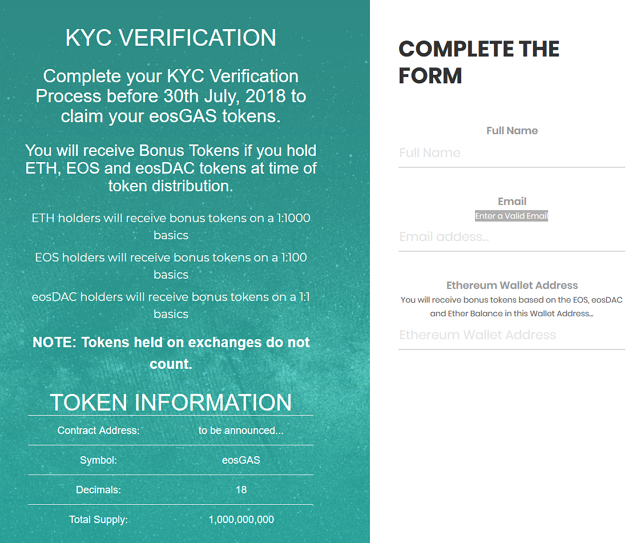Click the ETH holders 1:1000 bonus line
This screenshot has height=543, width=640.
click(171, 227)
